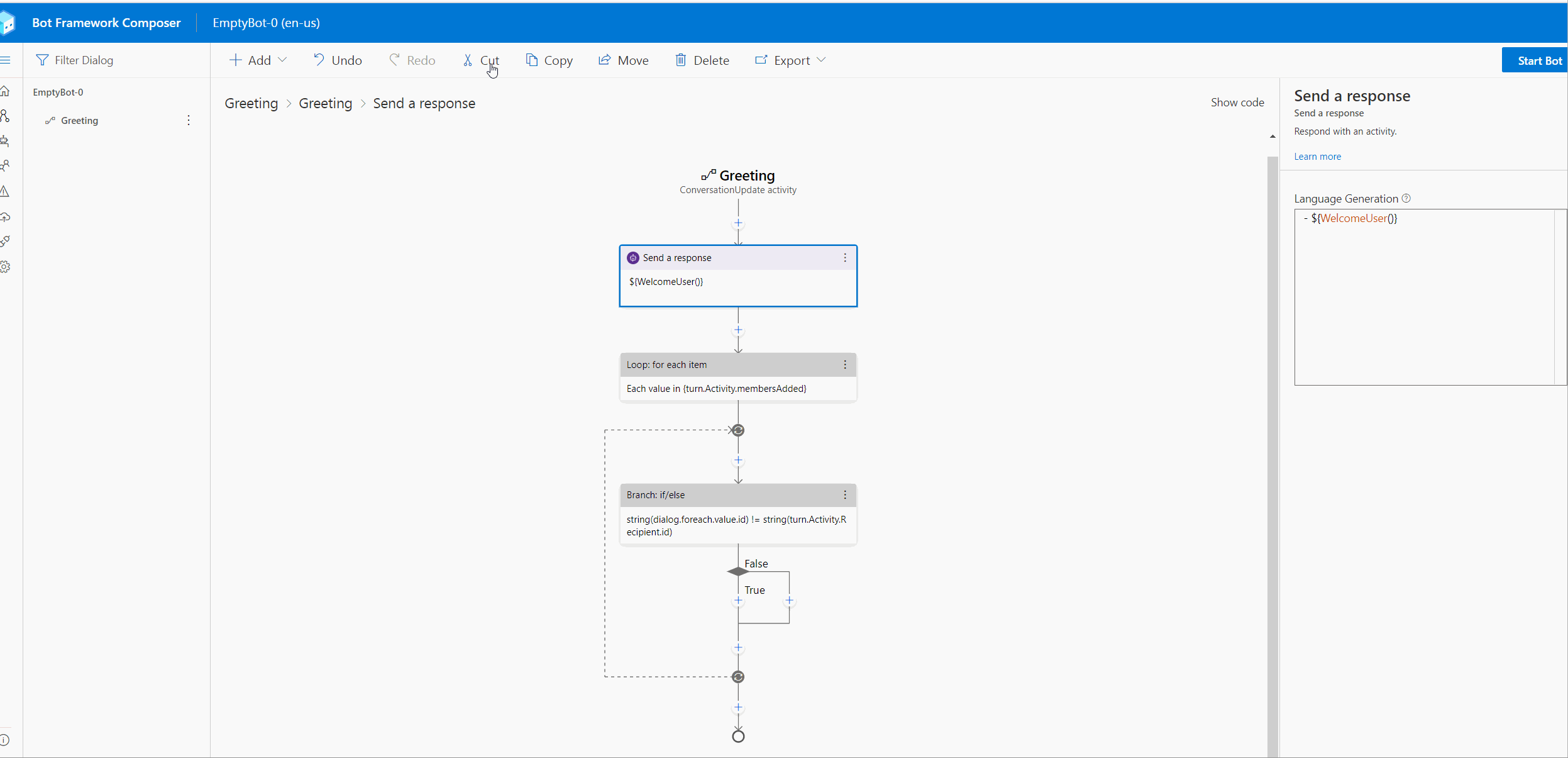Open Bot Responses robot icon in sidebar
This screenshot has height=758, width=1568.
coord(5,141)
